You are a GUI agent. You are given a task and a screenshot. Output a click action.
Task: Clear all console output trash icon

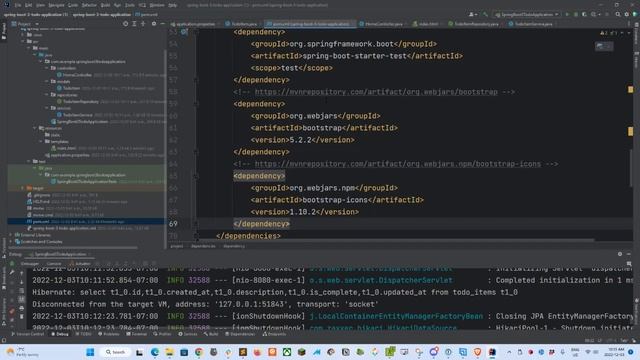[22, 317]
